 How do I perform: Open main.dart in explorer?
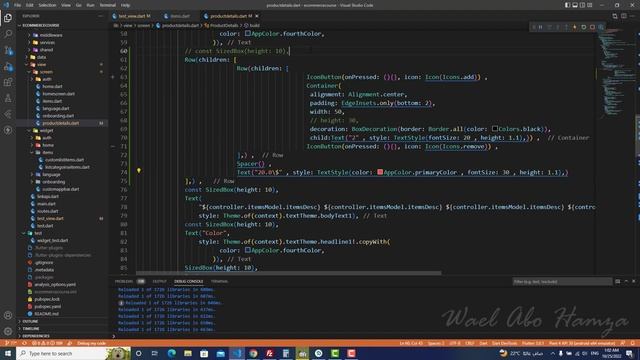click(46, 204)
